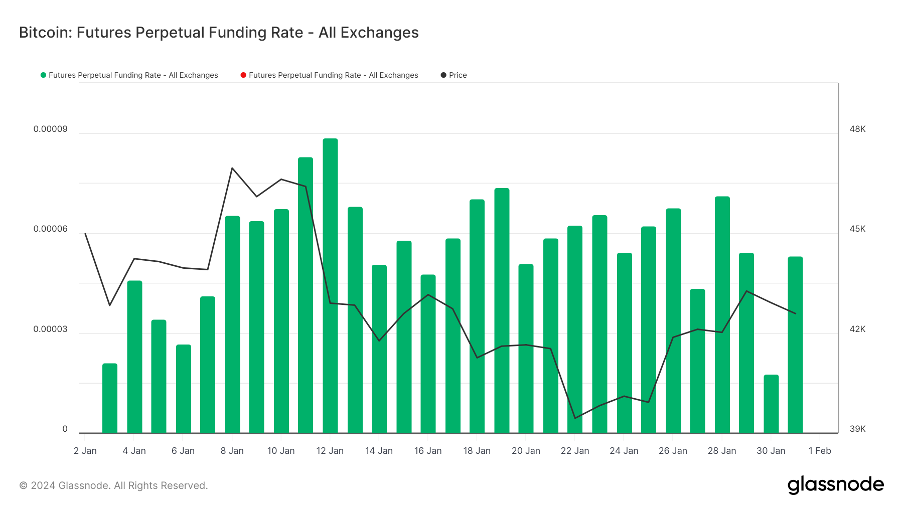Select the 19 Jan green bar
This screenshot has height=508, width=904.
click(x=502, y=310)
